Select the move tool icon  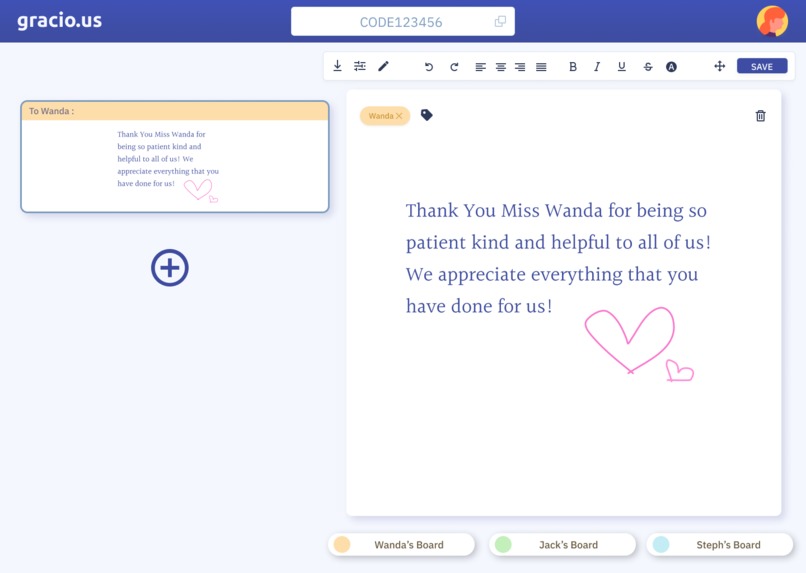(x=720, y=66)
